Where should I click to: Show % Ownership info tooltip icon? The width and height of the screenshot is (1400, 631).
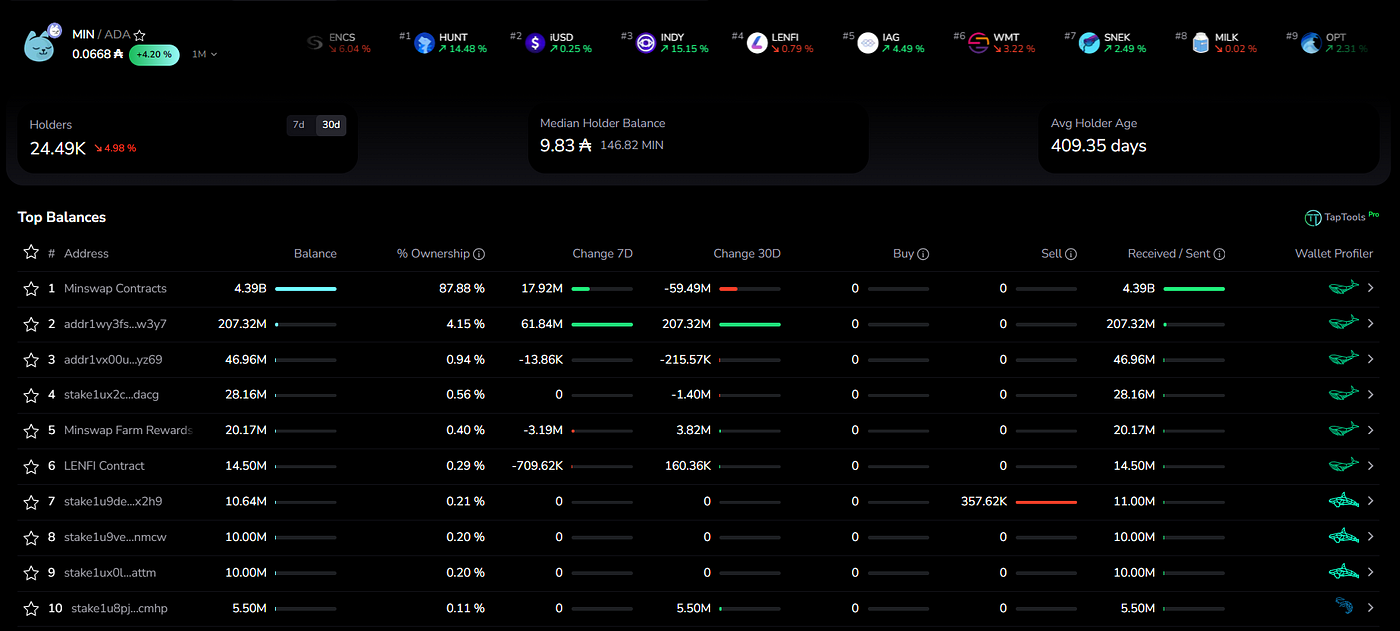coord(479,254)
